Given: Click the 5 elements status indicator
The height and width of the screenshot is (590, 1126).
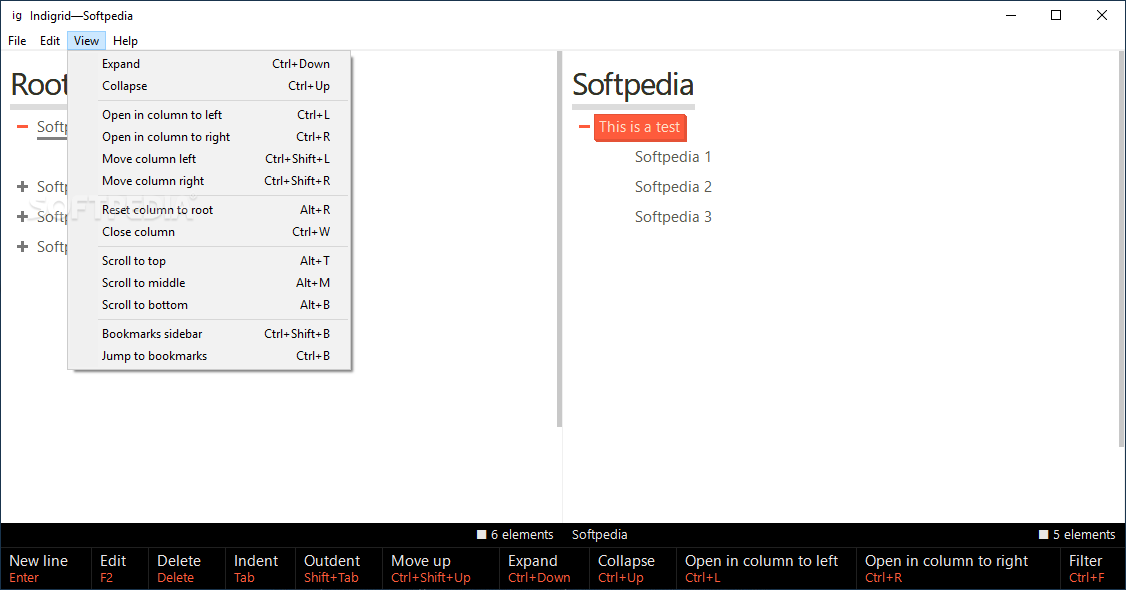Looking at the screenshot, I should [1077, 535].
